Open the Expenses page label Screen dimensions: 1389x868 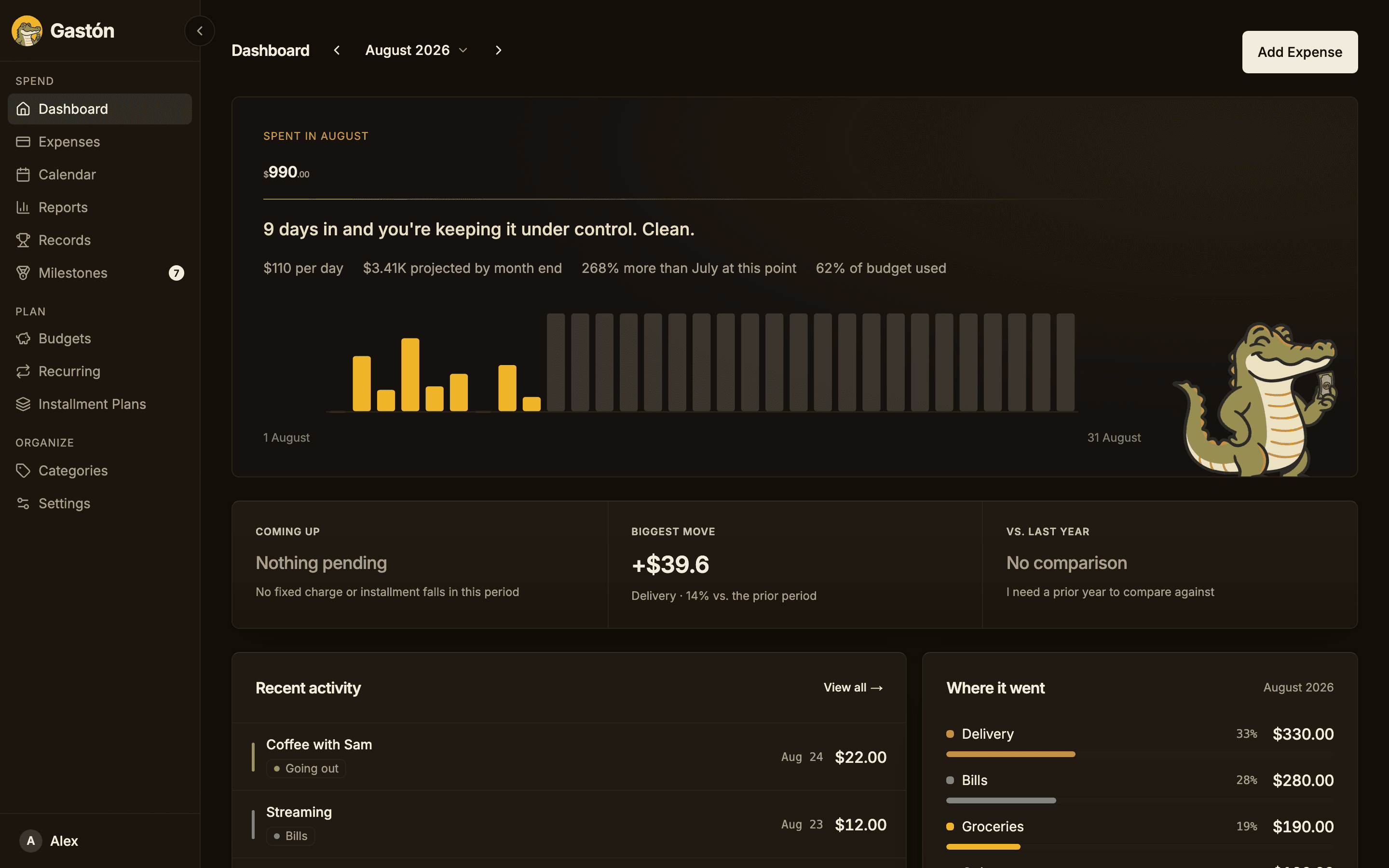click(x=69, y=142)
